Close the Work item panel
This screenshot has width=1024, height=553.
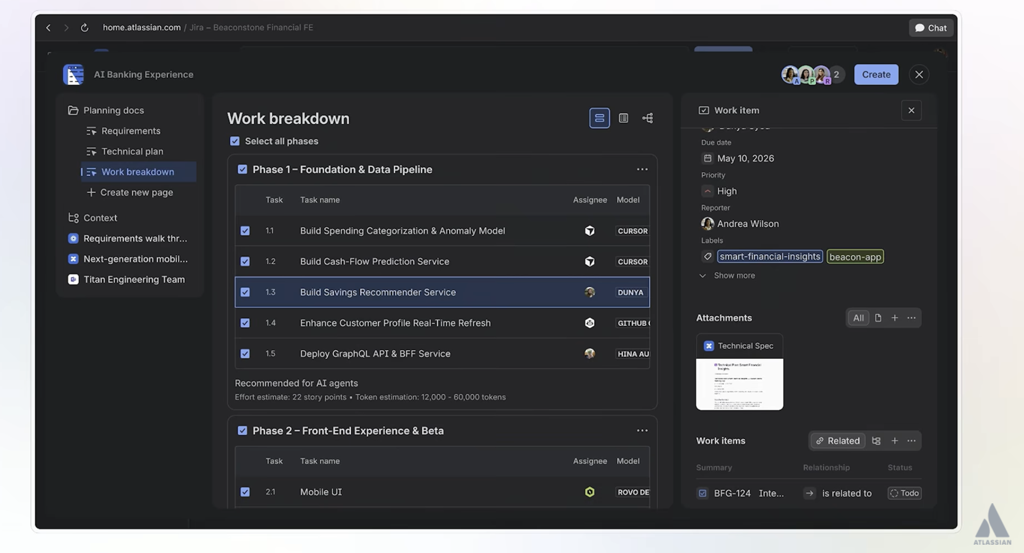(x=911, y=110)
